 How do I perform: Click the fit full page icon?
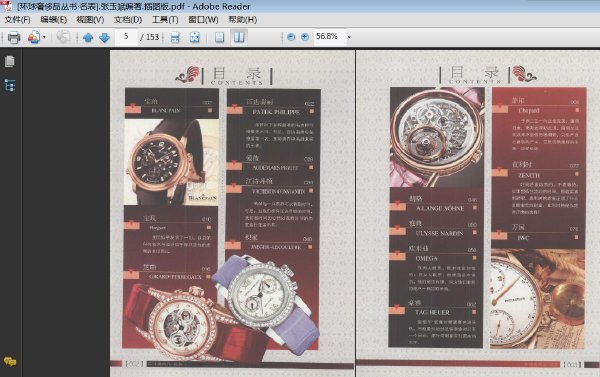click(195, 37)
